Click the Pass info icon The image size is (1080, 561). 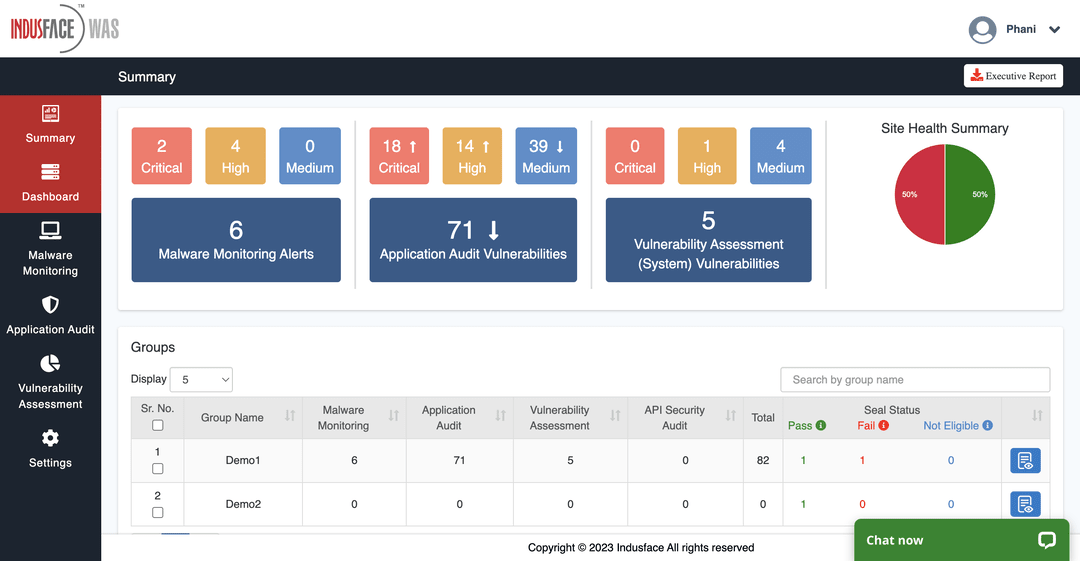[x=821, y=425]
